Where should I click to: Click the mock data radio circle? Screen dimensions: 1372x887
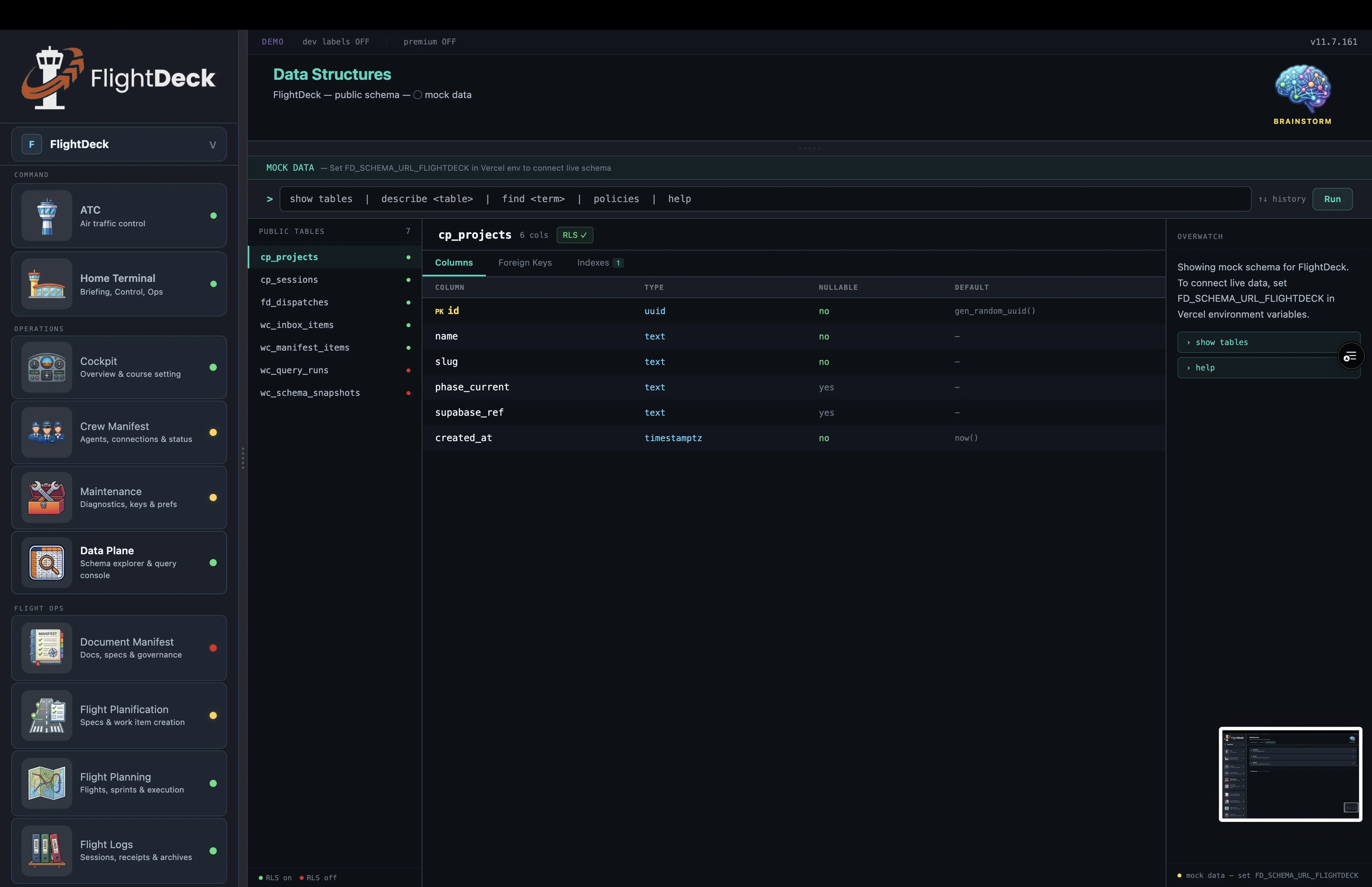coord(418,94)
